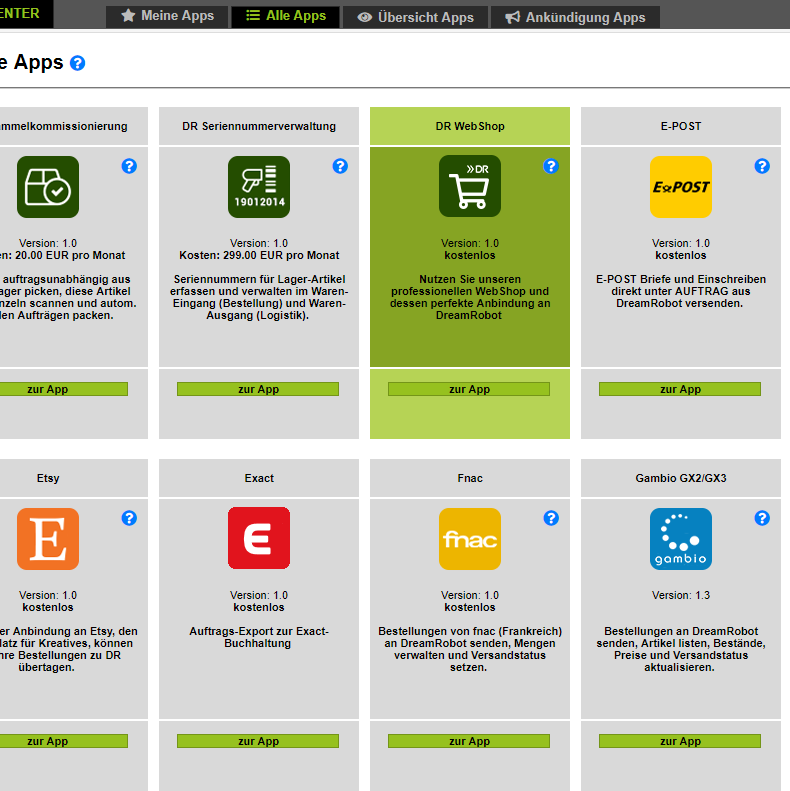Go to the Ankündigung Apps tab
This screenshot has height=791, width=790.
(x=575, y=17)
